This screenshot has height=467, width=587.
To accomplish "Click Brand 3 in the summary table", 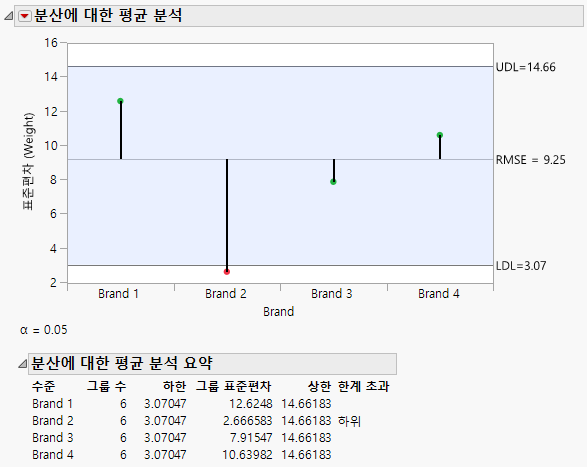I will coord(52,438).
